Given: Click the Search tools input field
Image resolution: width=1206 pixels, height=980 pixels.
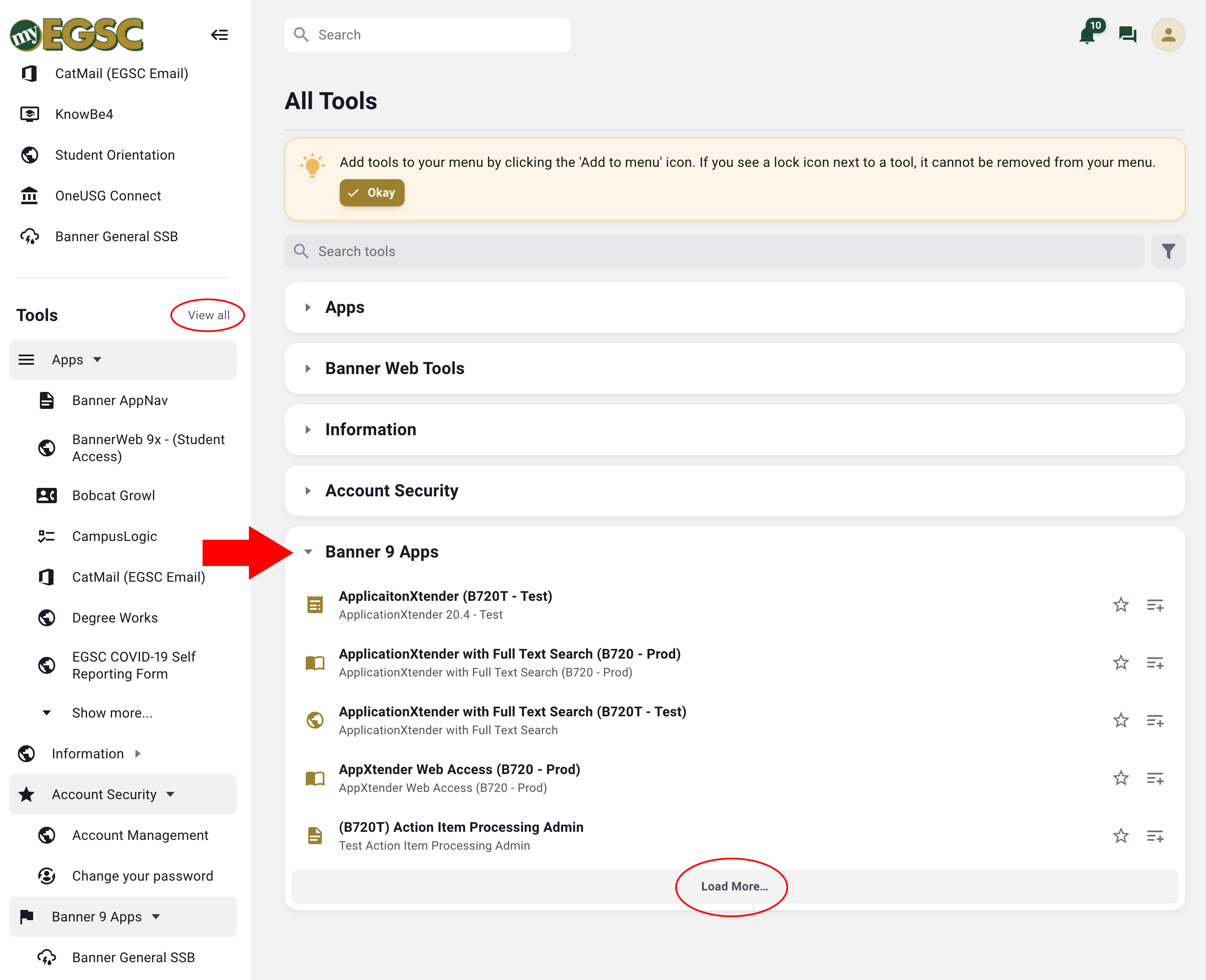Looking at the screenshot, I should click(714, 251).
